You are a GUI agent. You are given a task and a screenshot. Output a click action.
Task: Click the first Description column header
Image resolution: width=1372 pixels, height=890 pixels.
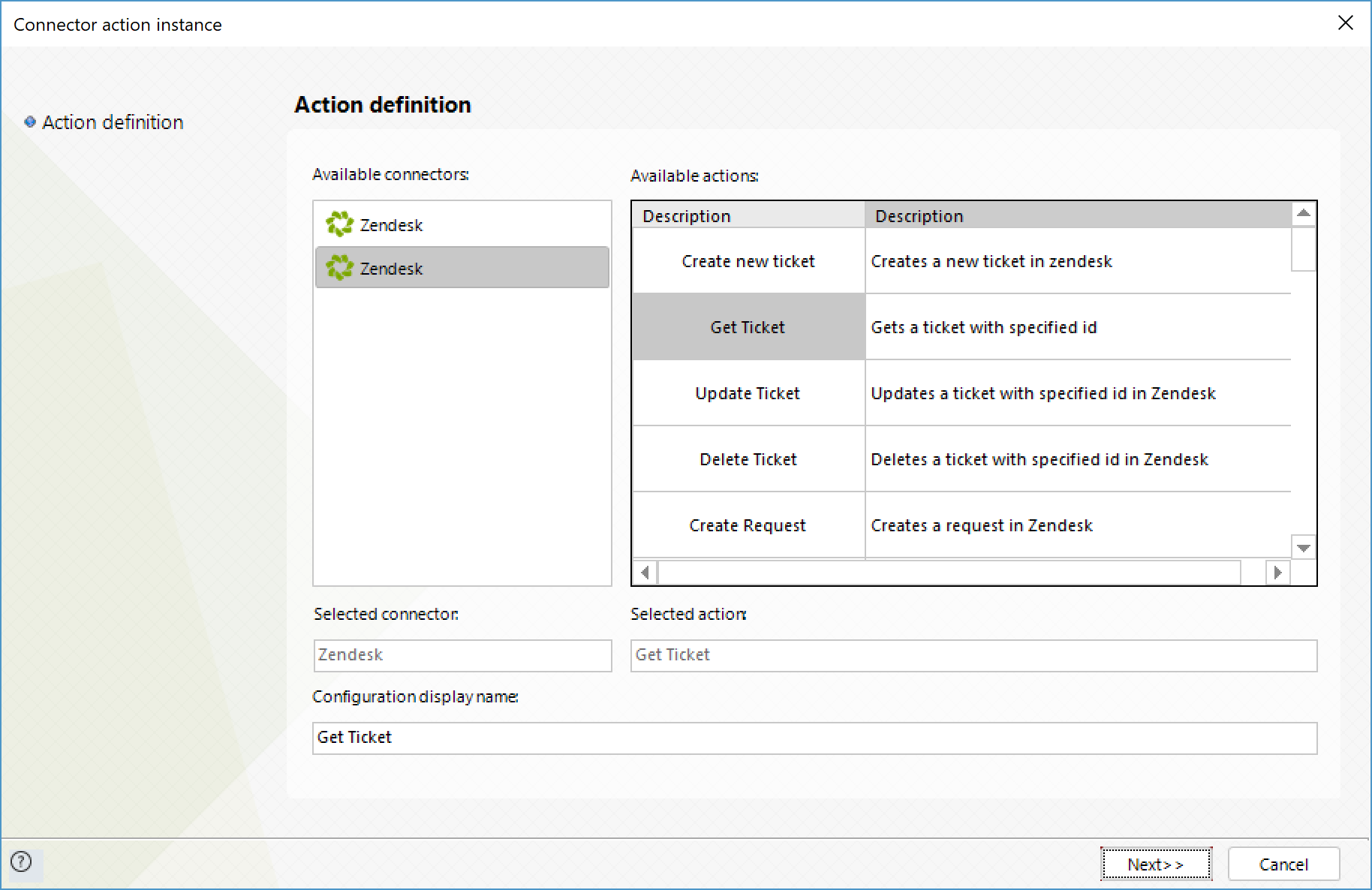[748, 215]
